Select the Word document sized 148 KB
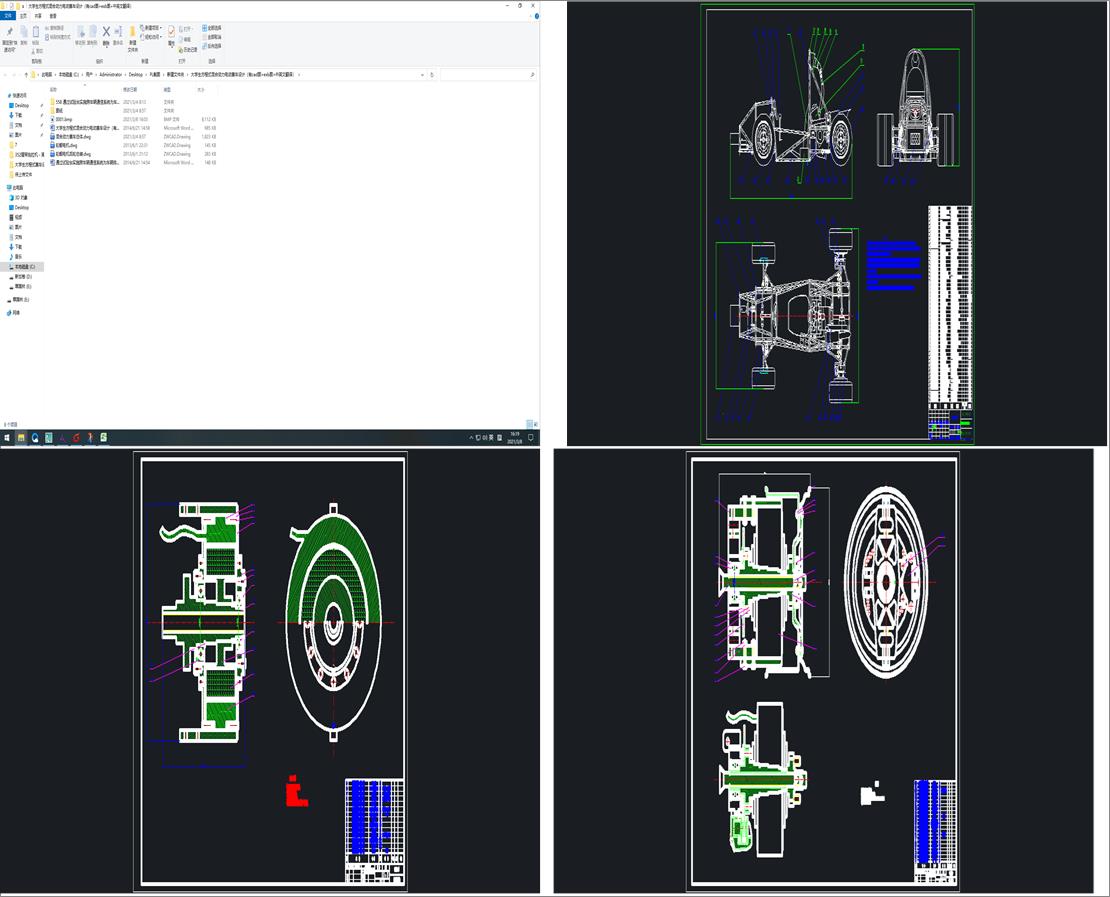This screenshot has width=1110, height=897. point(85,162)
